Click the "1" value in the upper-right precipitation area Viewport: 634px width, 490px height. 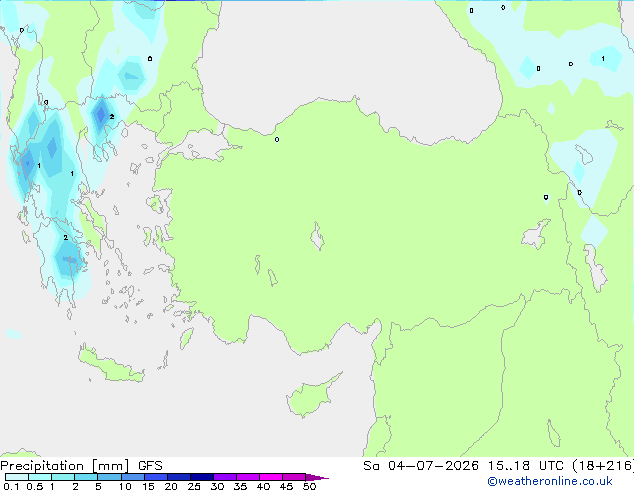pyautogui.click(x=603, y=59)
